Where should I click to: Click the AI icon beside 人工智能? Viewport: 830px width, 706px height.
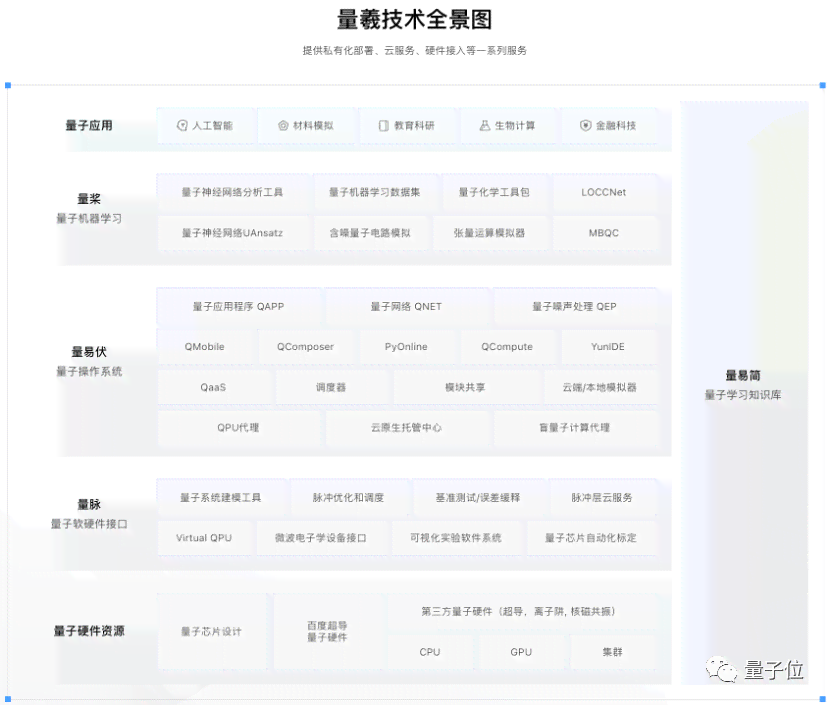[x=182, y=125]
